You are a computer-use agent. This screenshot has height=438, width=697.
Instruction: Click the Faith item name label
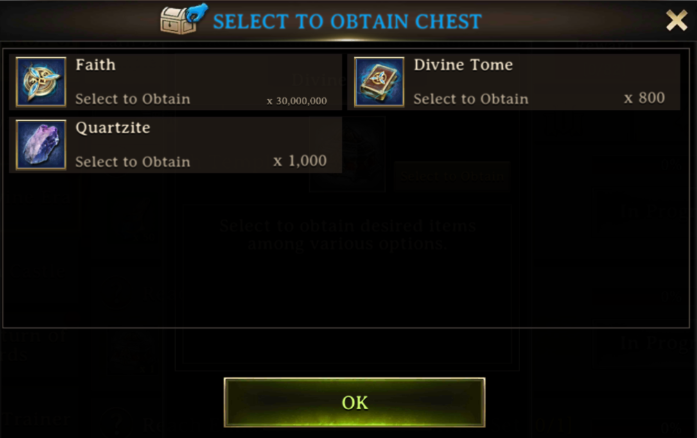click(96, 65)
